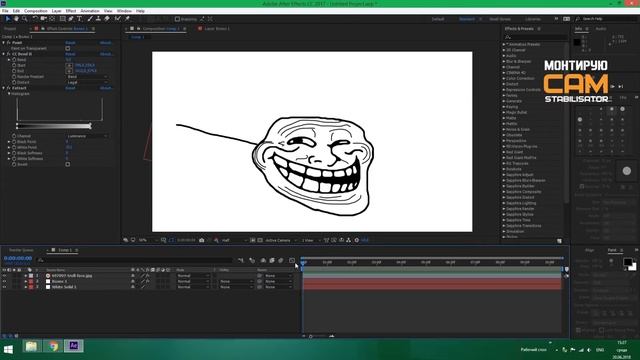The image size is (640, 360).
Task: Toggle Paint on Transparent checkbox
Action: [x=68, y=48]
